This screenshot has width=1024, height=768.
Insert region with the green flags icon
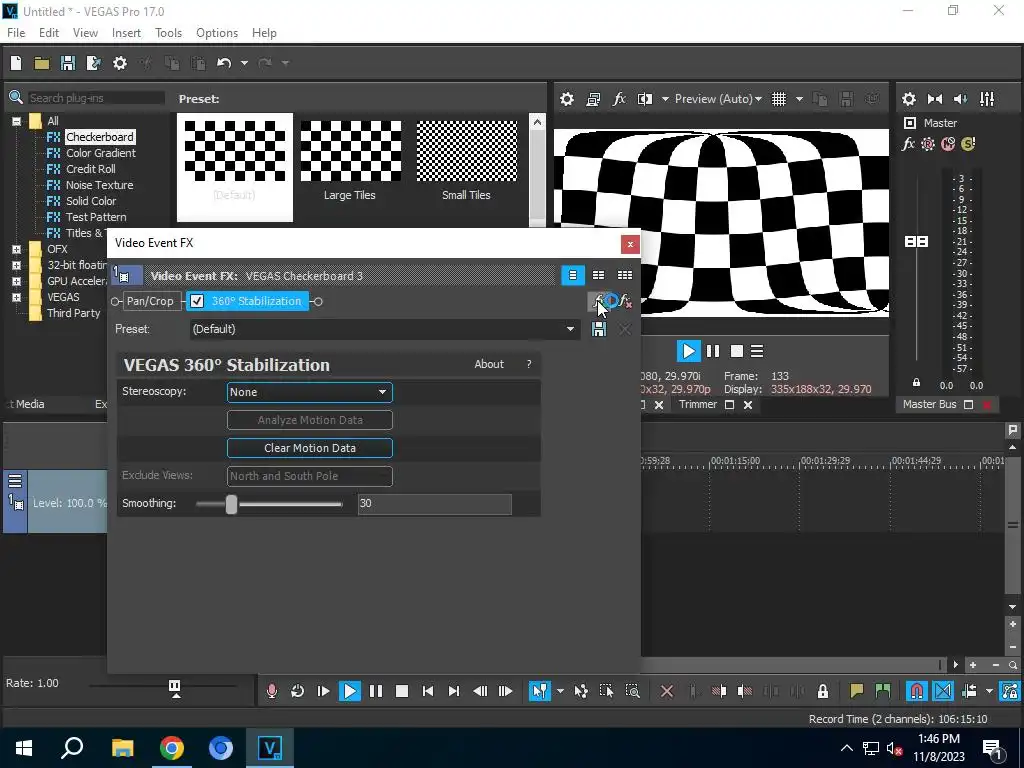click(x=883, y=691)
